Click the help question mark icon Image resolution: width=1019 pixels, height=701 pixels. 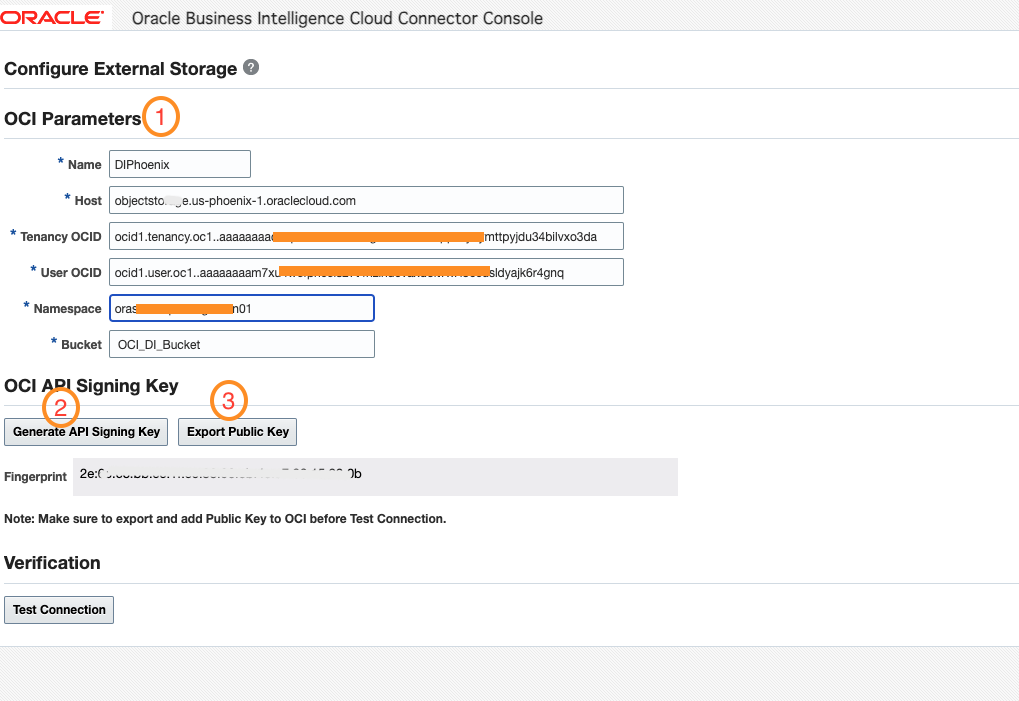(x=251, y=68)
